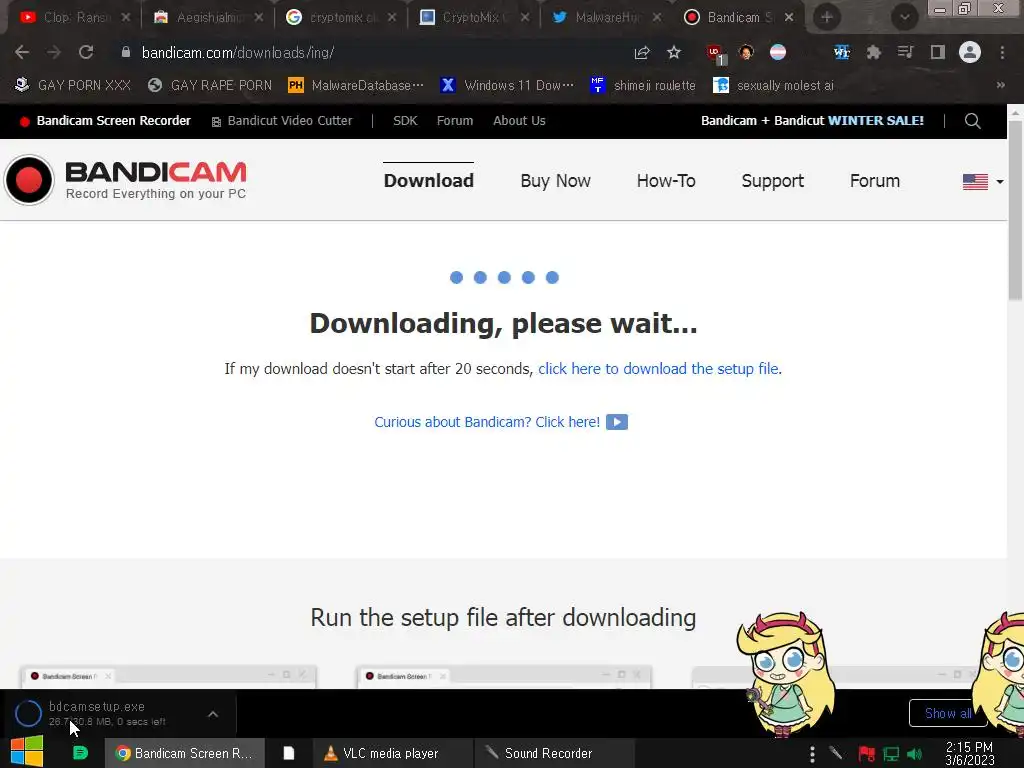
Task: Open the uBlock Origin extension icon
Action: (716, 54)
